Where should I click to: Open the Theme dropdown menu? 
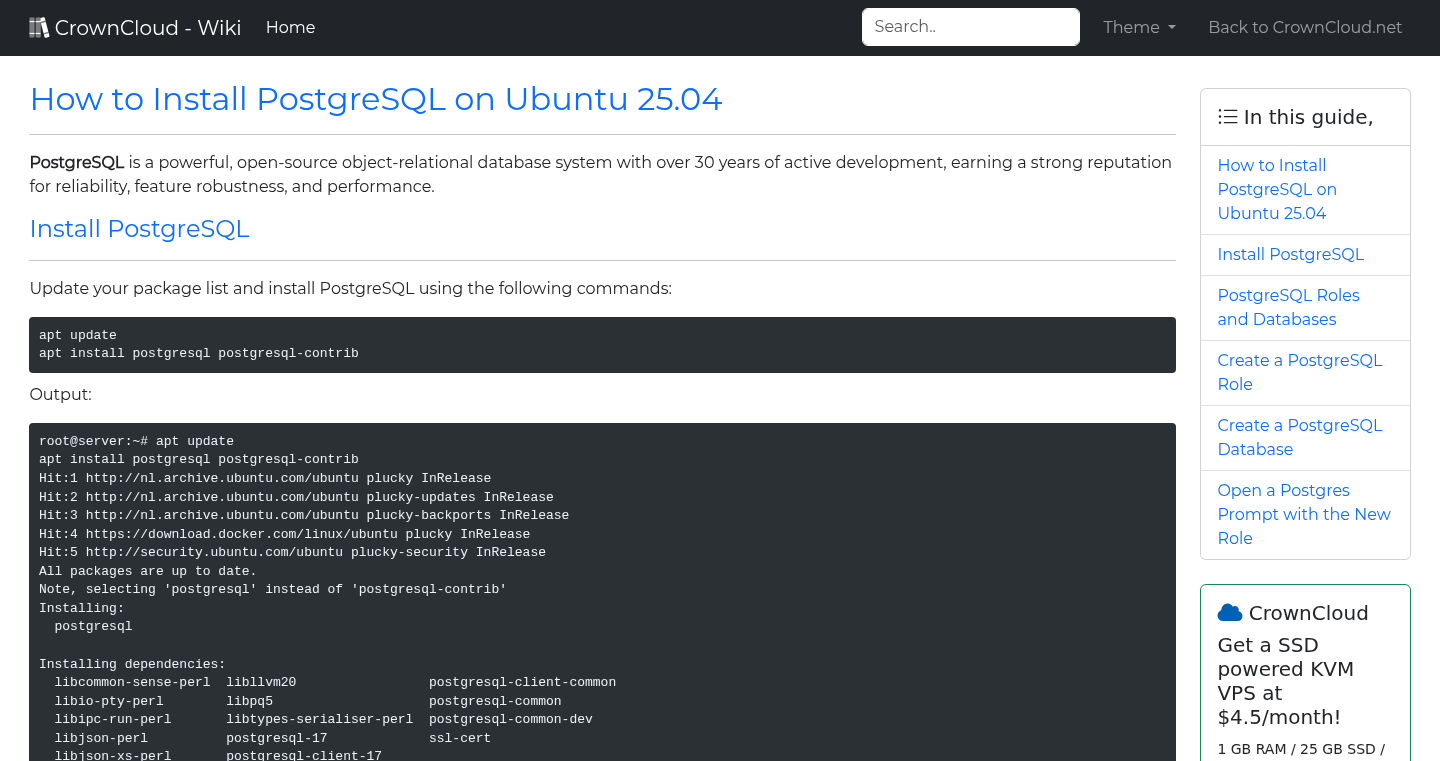[1139, 28]
